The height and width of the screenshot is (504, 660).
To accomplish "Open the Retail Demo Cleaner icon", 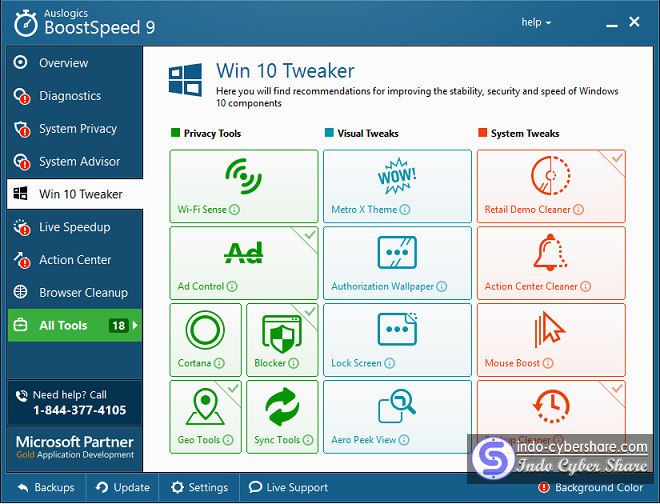I will (551, 176).
